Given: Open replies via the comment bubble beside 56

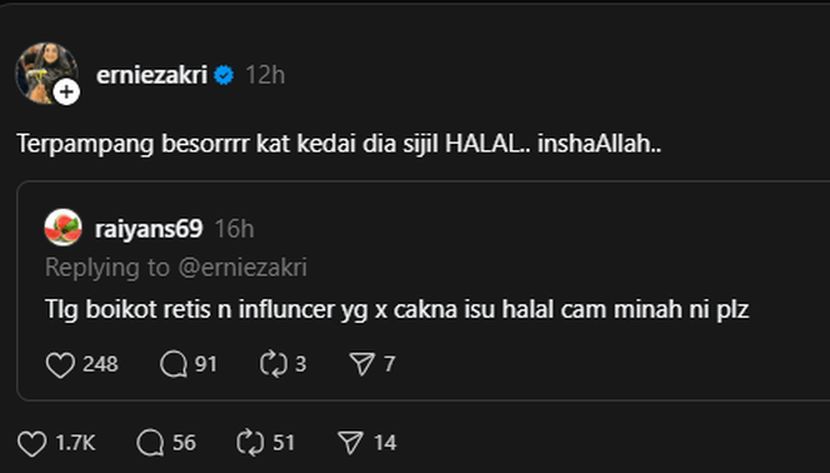Looking at the screenshot, I should click(x=150, y=442).
